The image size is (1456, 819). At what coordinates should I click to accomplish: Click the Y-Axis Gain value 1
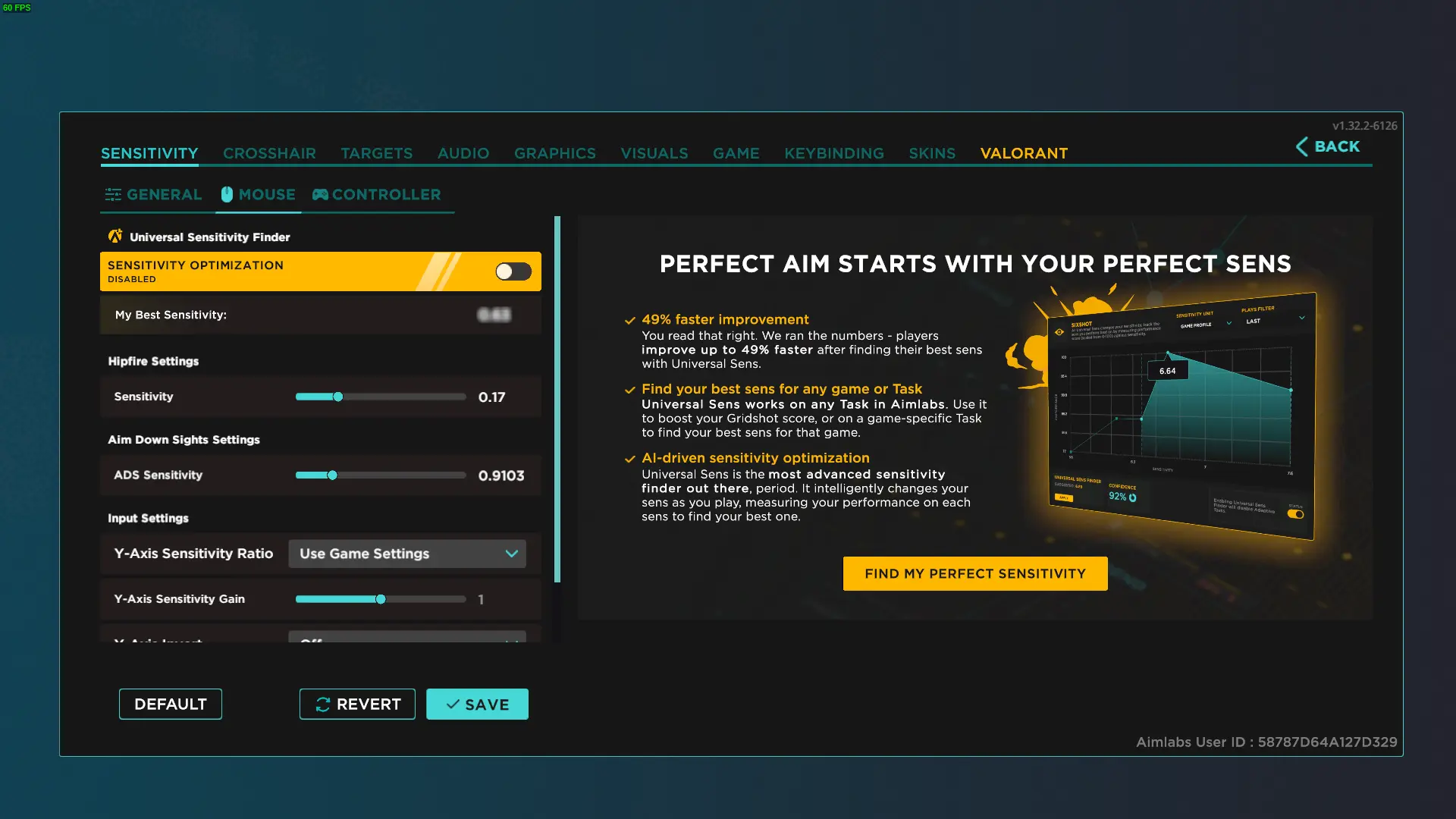[481, 600]
